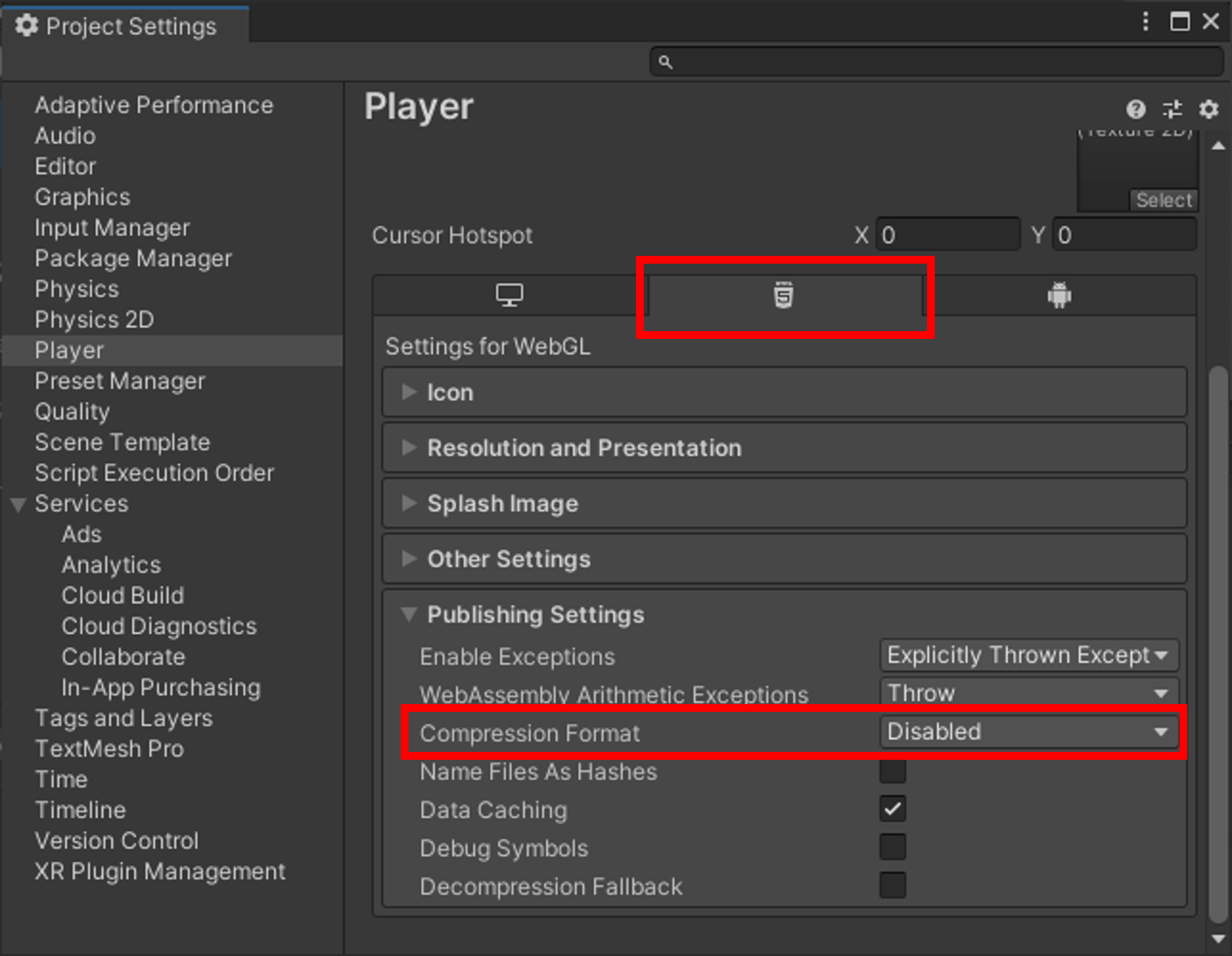Uncheck the Data Caching checkbox
Image resolution: width=1232 pixels, height=956 pixels.
[x=893, y=809]
